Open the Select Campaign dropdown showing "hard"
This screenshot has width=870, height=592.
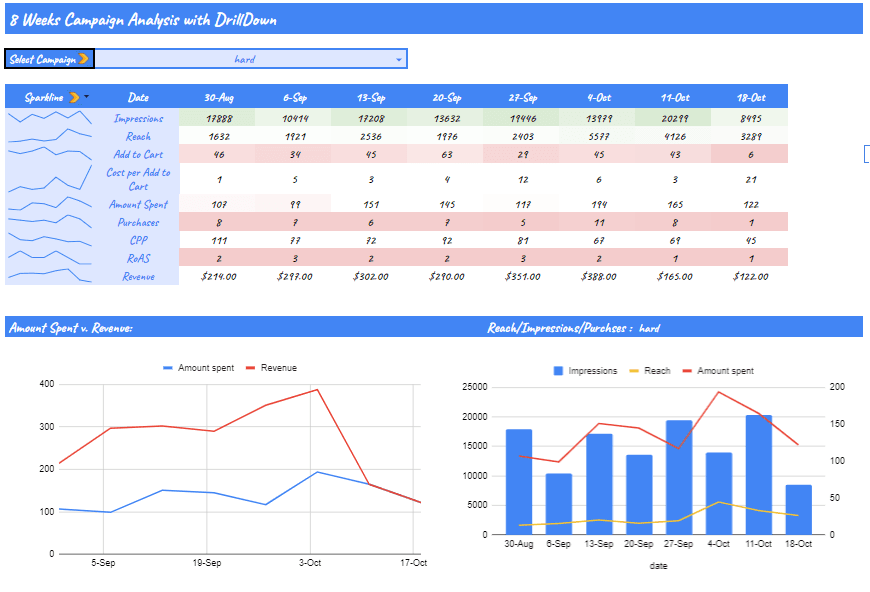point(251,59)
